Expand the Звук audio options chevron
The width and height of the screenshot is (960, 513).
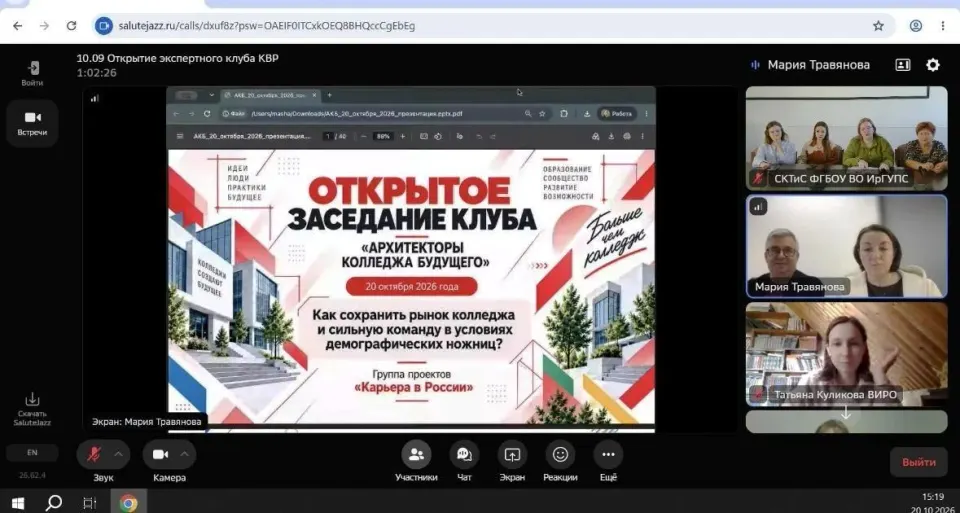coord(119,454)
